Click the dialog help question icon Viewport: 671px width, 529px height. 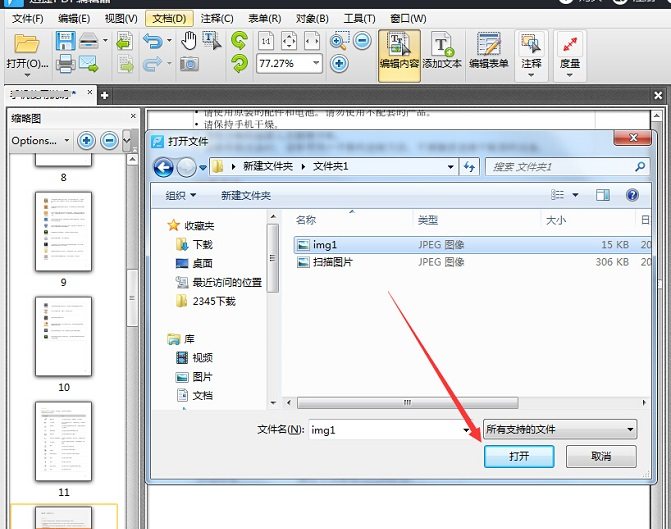(632, 195)
